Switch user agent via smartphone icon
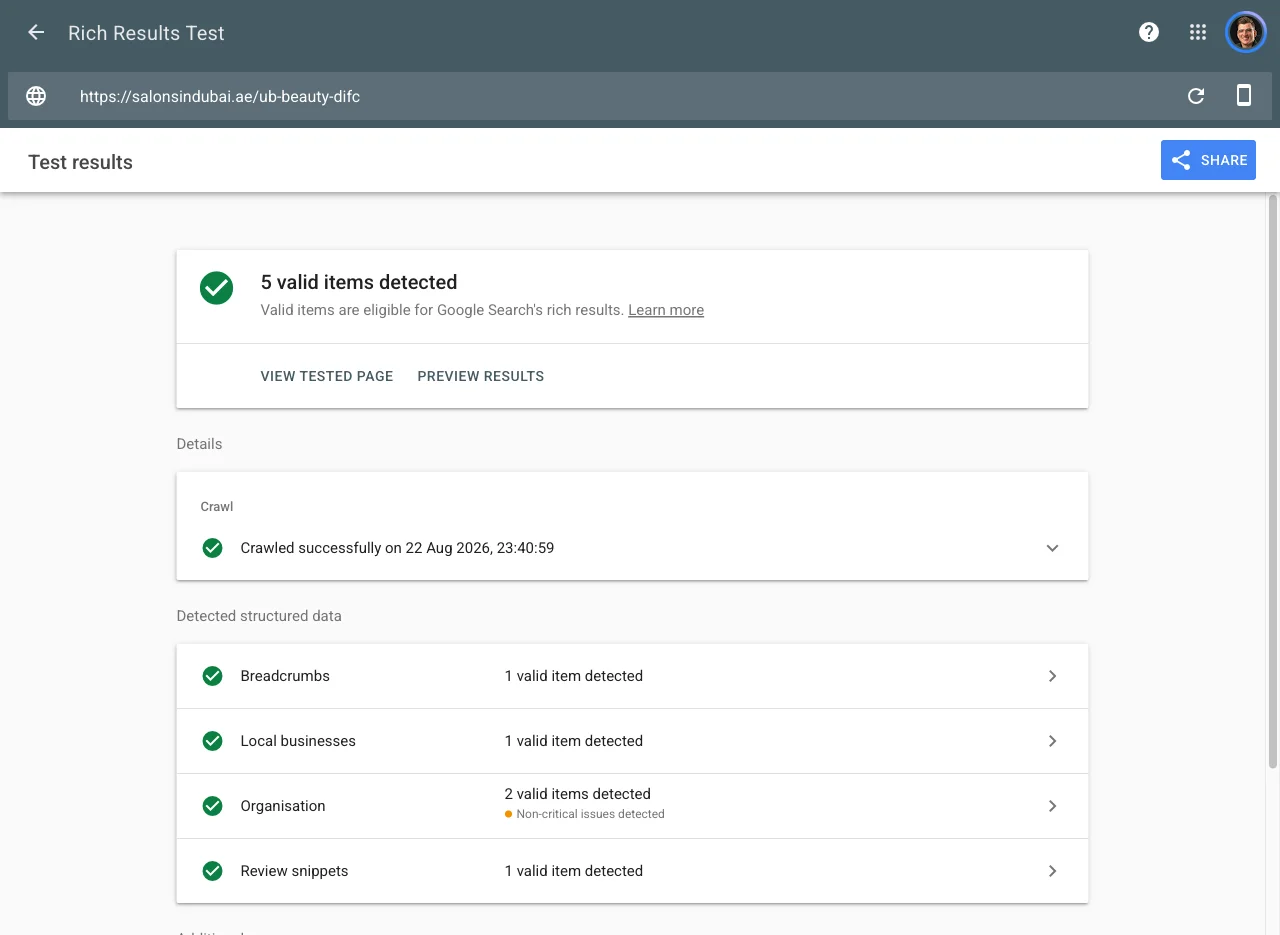Image resolution: width=1280 pixels, height=935 pixels. [x=1244, y=96]
